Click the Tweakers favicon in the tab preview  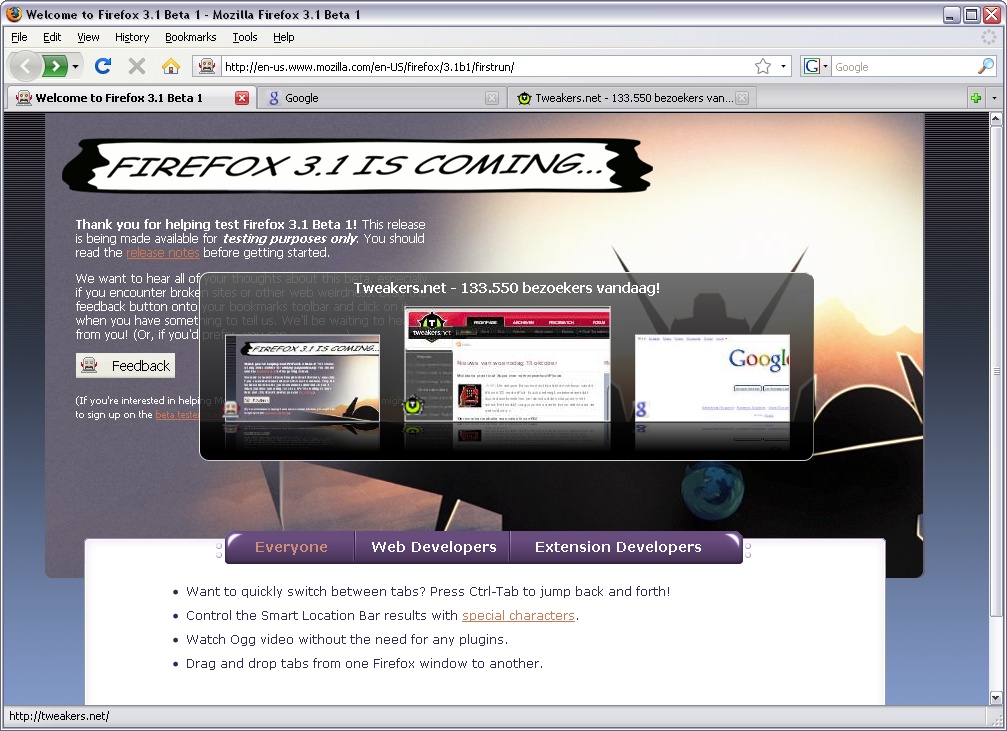pos(413,405)
